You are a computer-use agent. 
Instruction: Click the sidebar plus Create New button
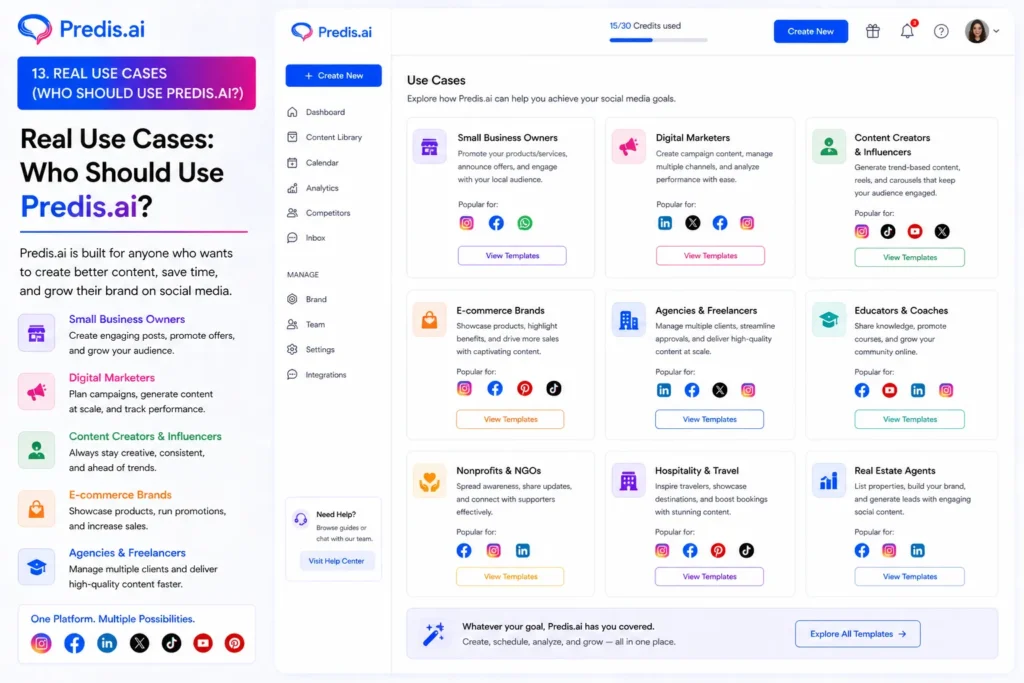(x=333, y=76)
